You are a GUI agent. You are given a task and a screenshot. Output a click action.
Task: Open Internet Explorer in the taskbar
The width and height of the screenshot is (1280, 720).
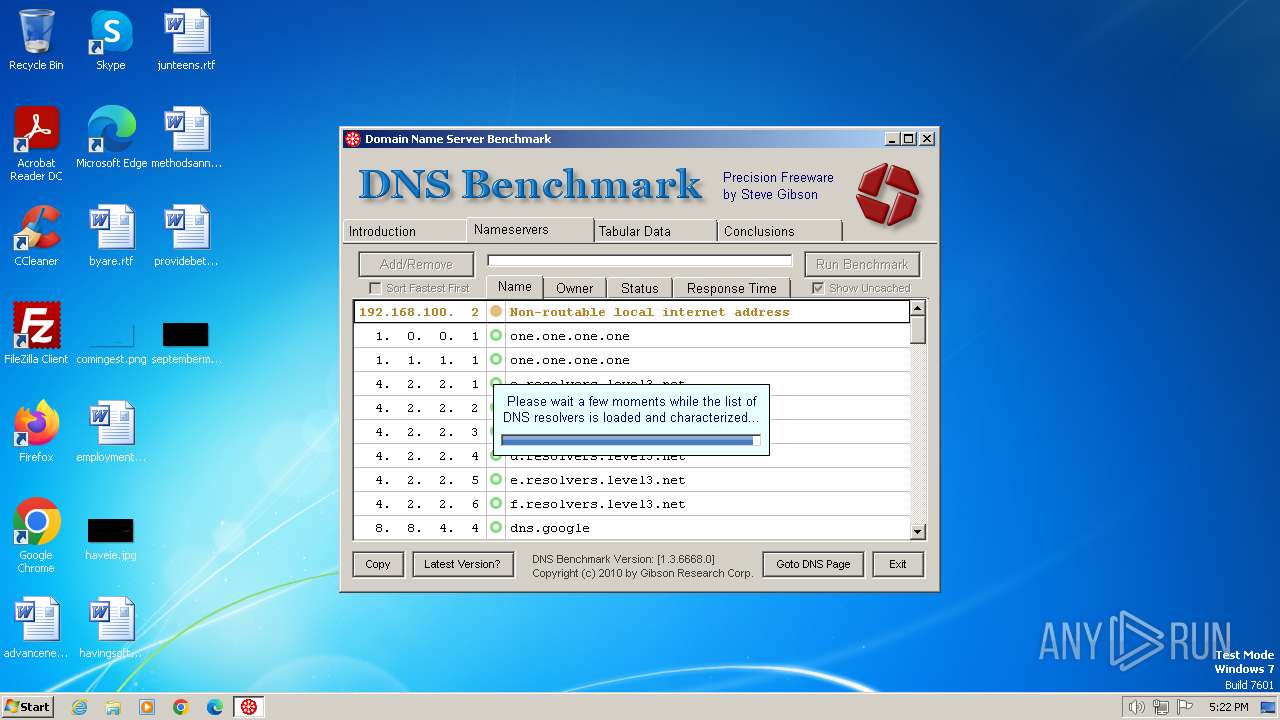pyautogui.click(x=79, y=707)
